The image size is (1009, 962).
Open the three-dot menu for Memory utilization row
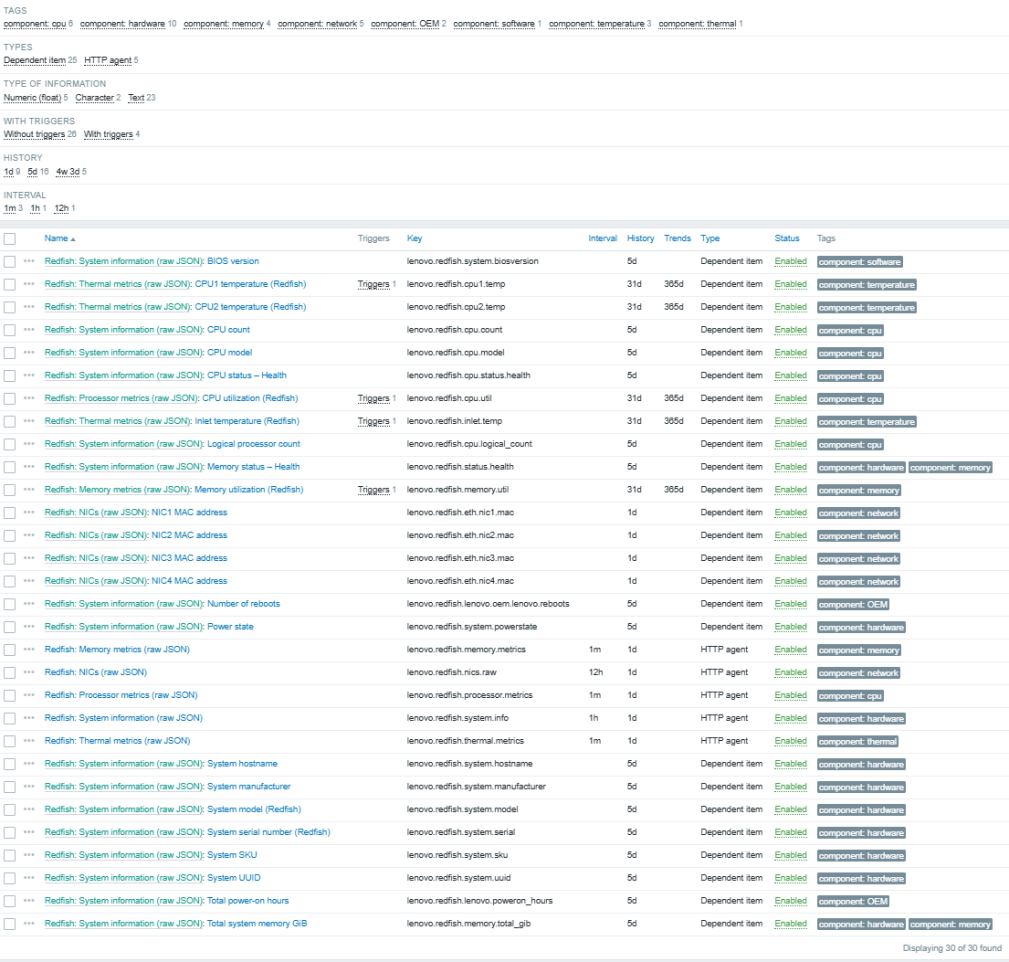(x=29, y=490)
